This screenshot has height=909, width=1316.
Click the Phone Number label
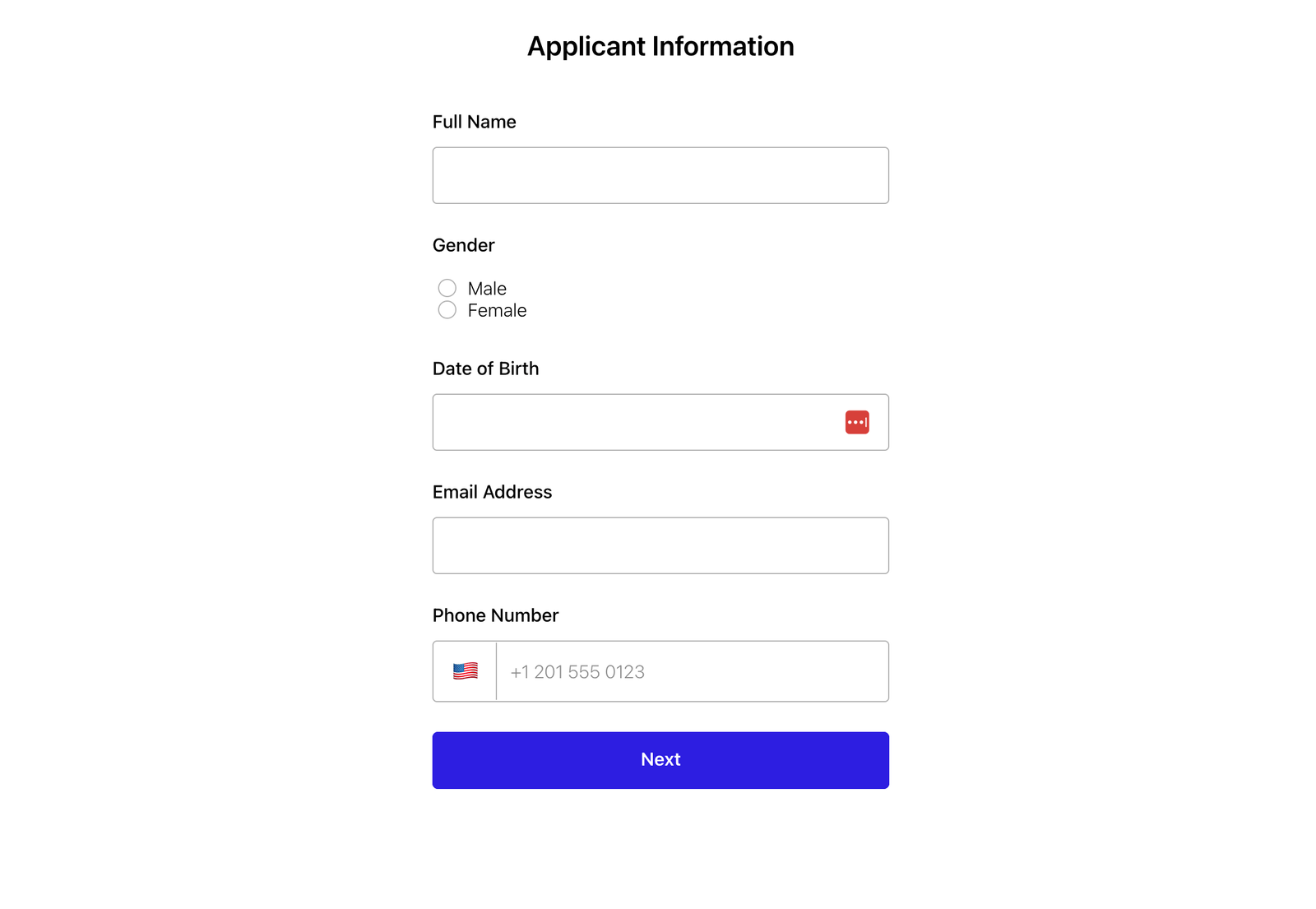coord(495,615)
